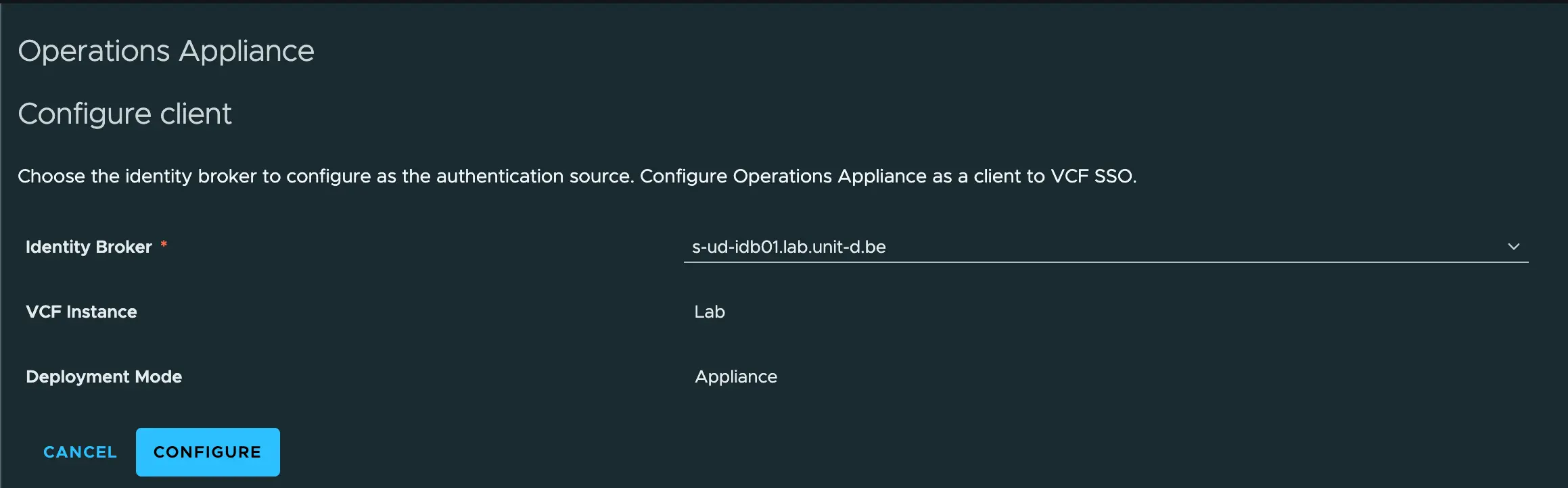
Task: Click the VCF Instance label
Action: point(80,312)
